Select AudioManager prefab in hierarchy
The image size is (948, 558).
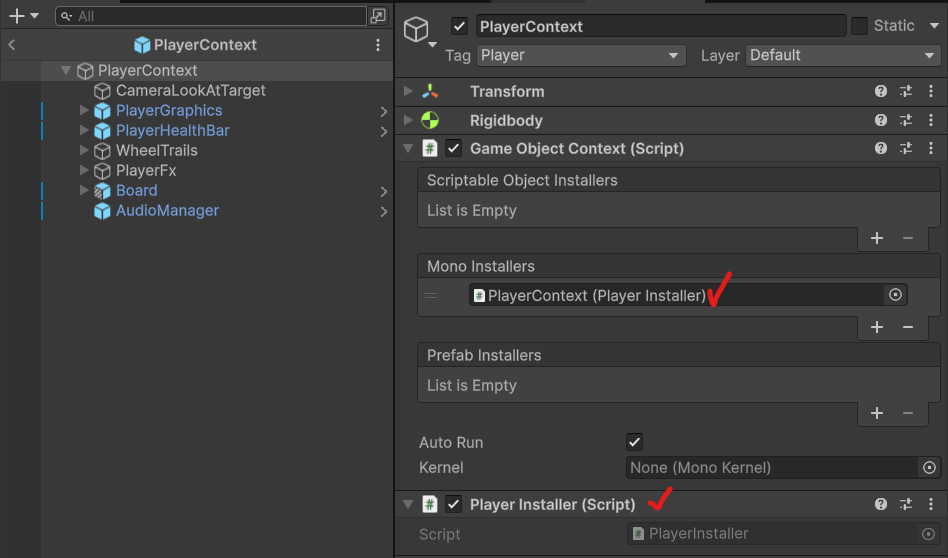tap(166, 211)
